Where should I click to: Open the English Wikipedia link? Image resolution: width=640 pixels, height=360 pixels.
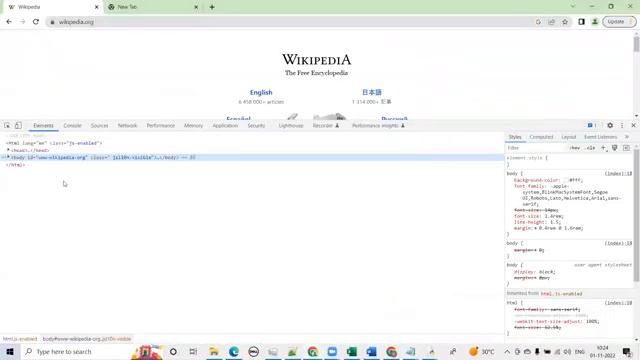[261, 93]
